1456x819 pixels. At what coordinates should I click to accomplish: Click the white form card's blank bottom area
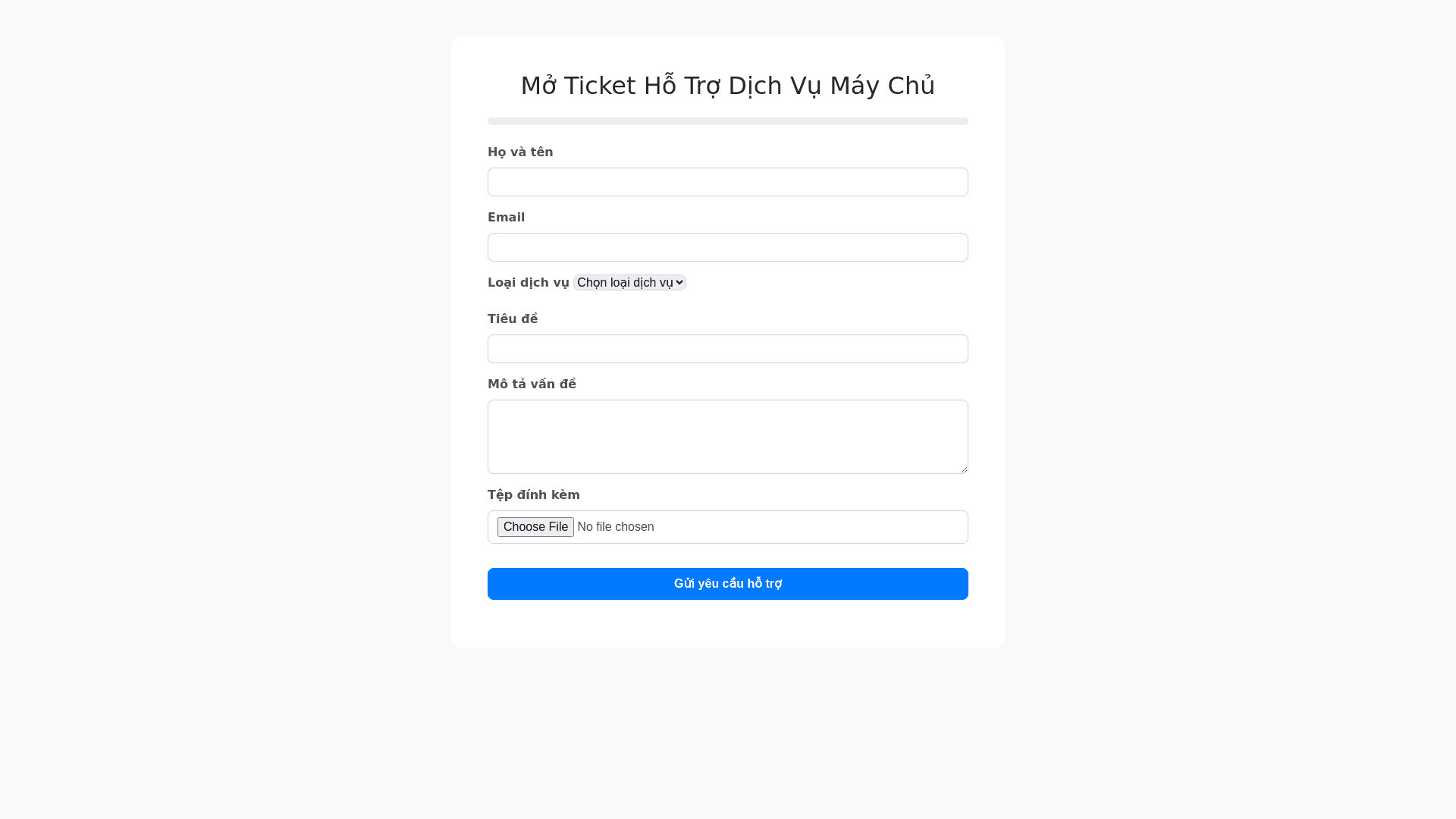point(727,625)
